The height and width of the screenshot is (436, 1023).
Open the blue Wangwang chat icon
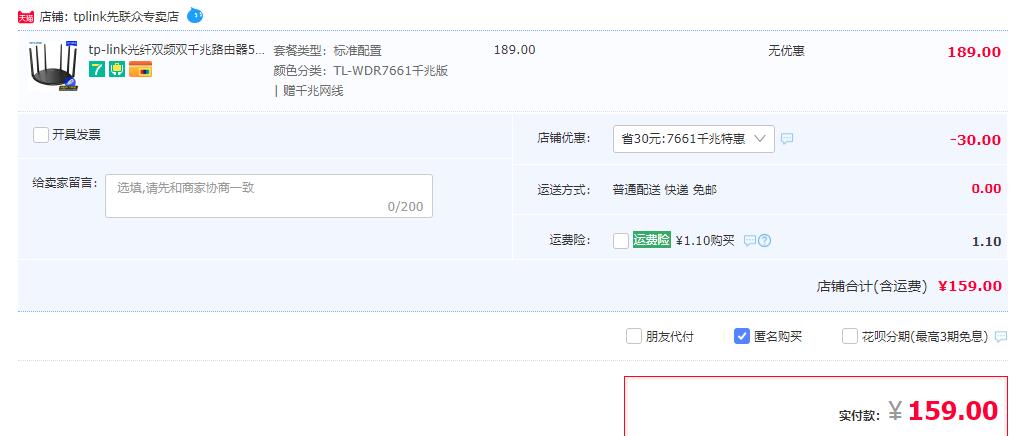coord(195,15)
